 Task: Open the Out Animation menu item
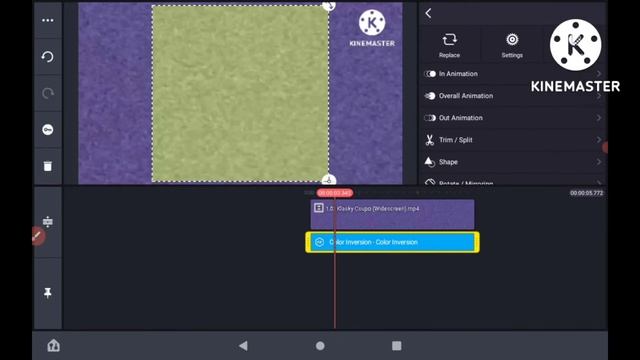(513, 118)
